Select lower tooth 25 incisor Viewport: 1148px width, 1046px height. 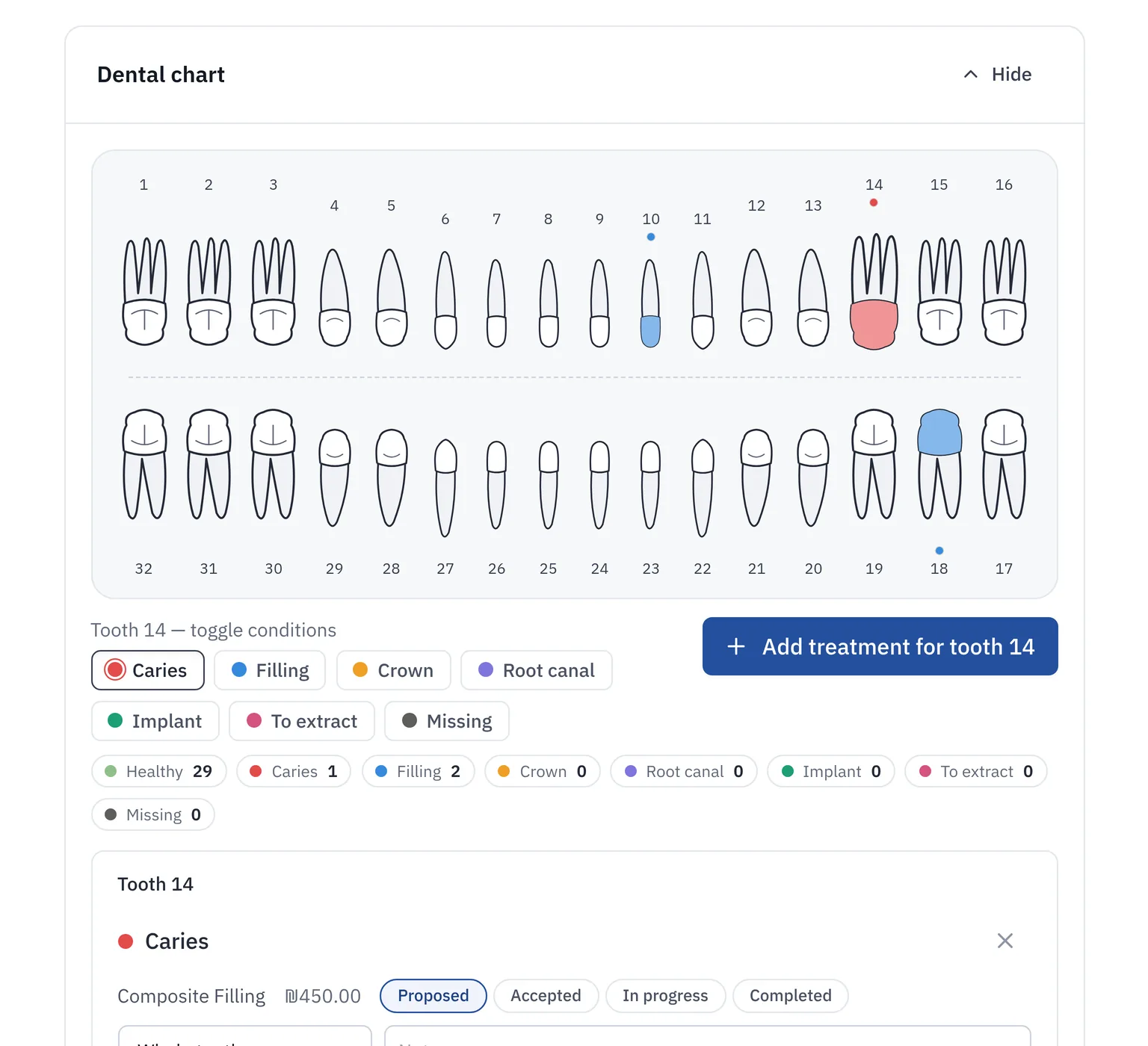[x=549, y=485]
